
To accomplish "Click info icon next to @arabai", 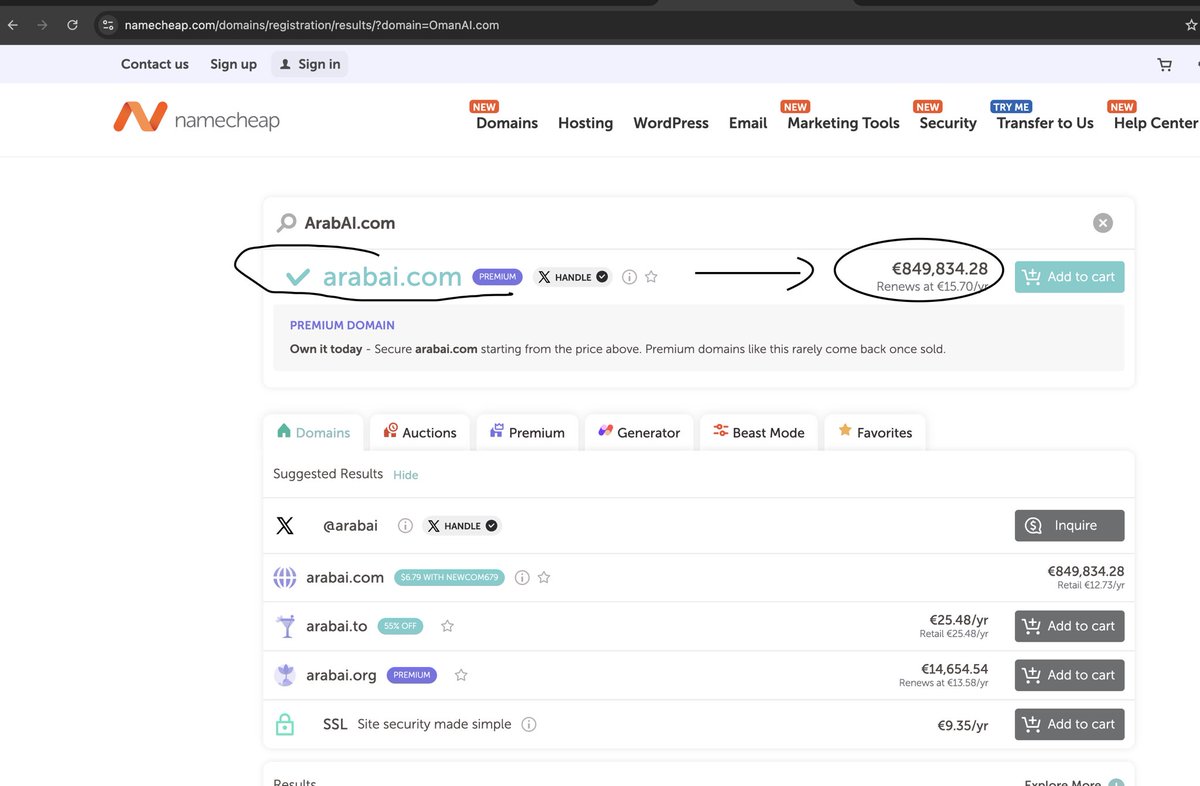I will (405, 525).
